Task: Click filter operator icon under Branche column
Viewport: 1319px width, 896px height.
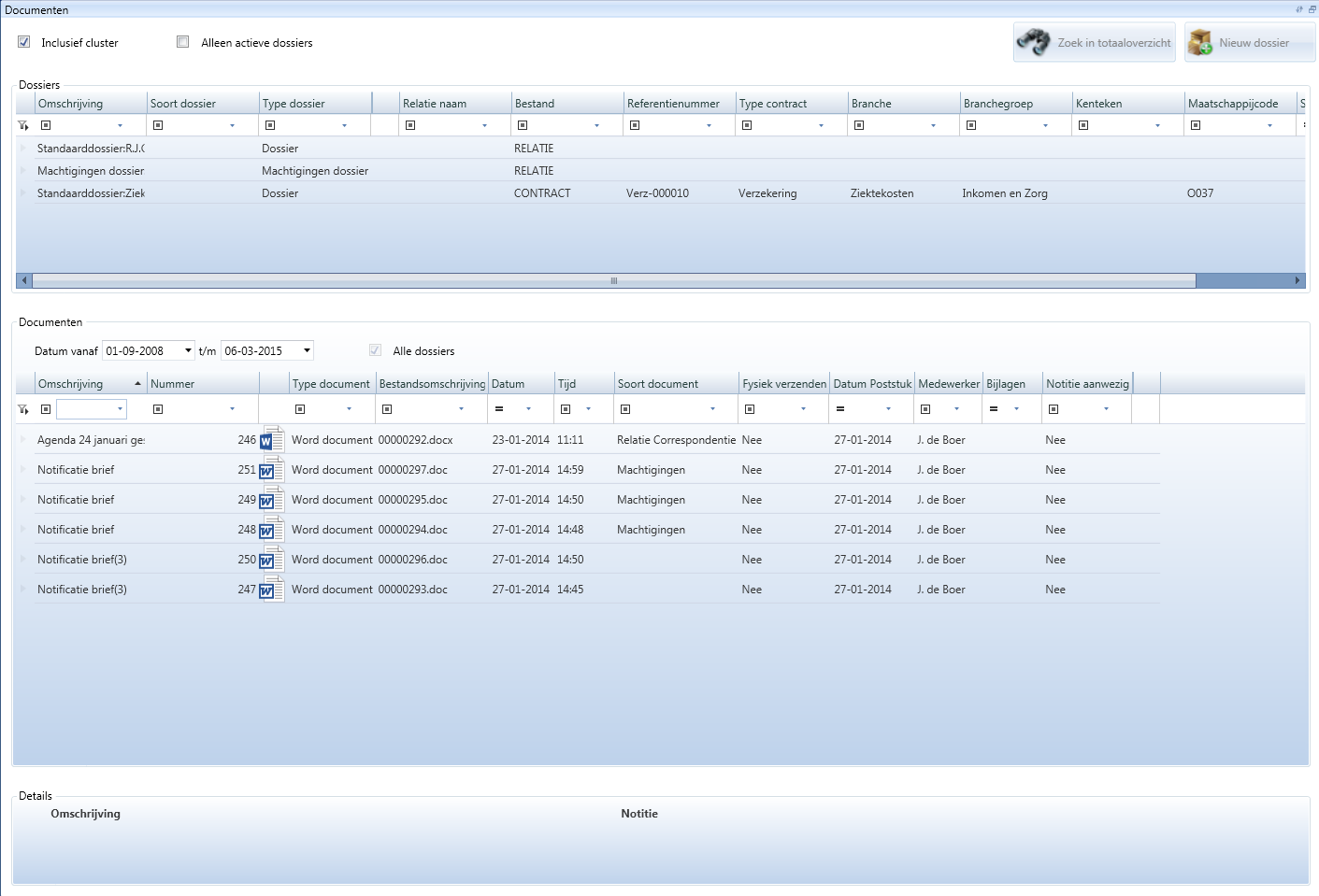Action: [859, 125]
